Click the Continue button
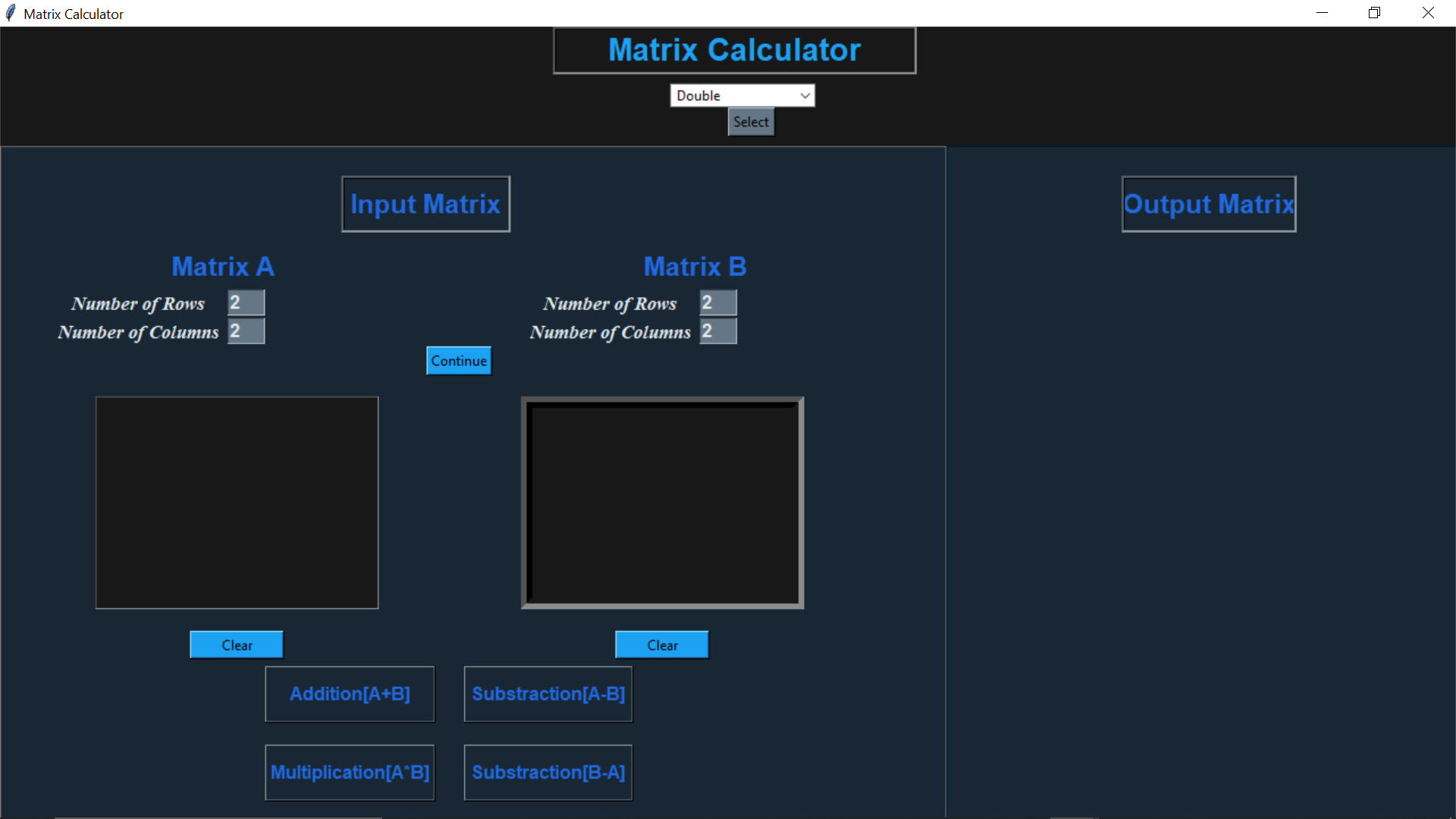 click(x=457, y=360)
